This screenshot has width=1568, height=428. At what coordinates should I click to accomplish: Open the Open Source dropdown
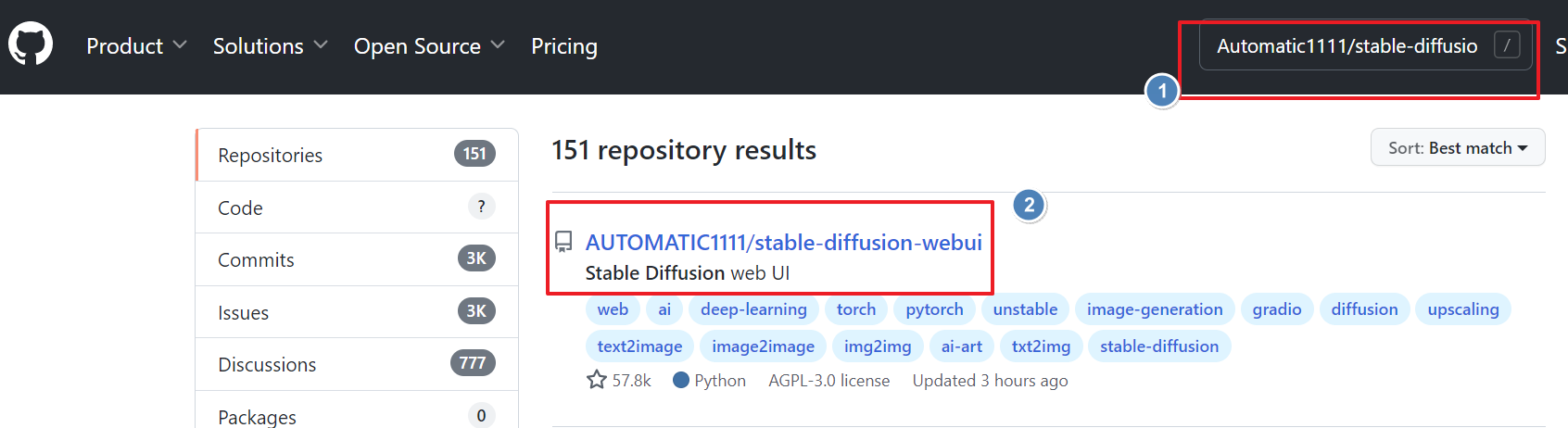point(429,45)
